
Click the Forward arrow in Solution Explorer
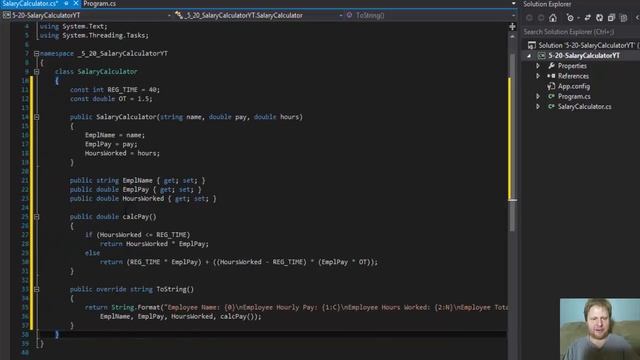tap(541, 18)
